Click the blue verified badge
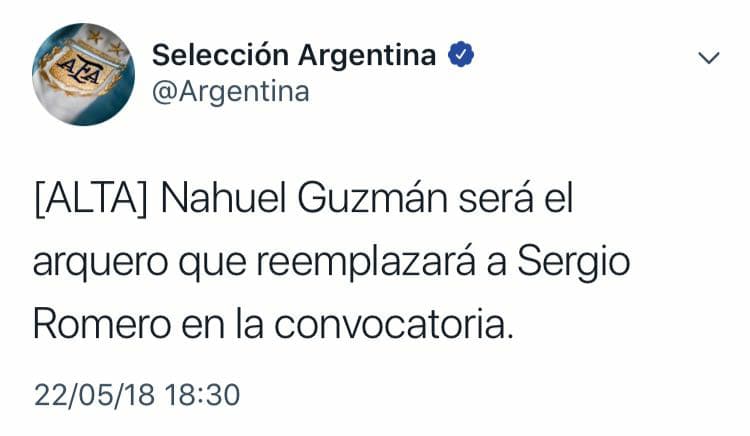Image resolution: width=750 pixels, height=436 pixels. pyautogui.click(x=459, y=56)
